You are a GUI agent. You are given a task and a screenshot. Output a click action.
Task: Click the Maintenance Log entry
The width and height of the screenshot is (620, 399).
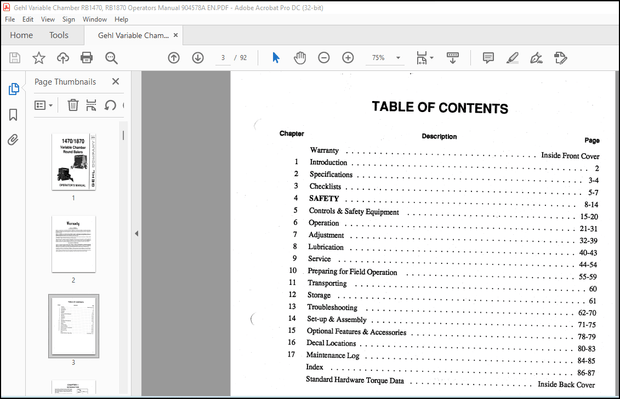(333, 355)
